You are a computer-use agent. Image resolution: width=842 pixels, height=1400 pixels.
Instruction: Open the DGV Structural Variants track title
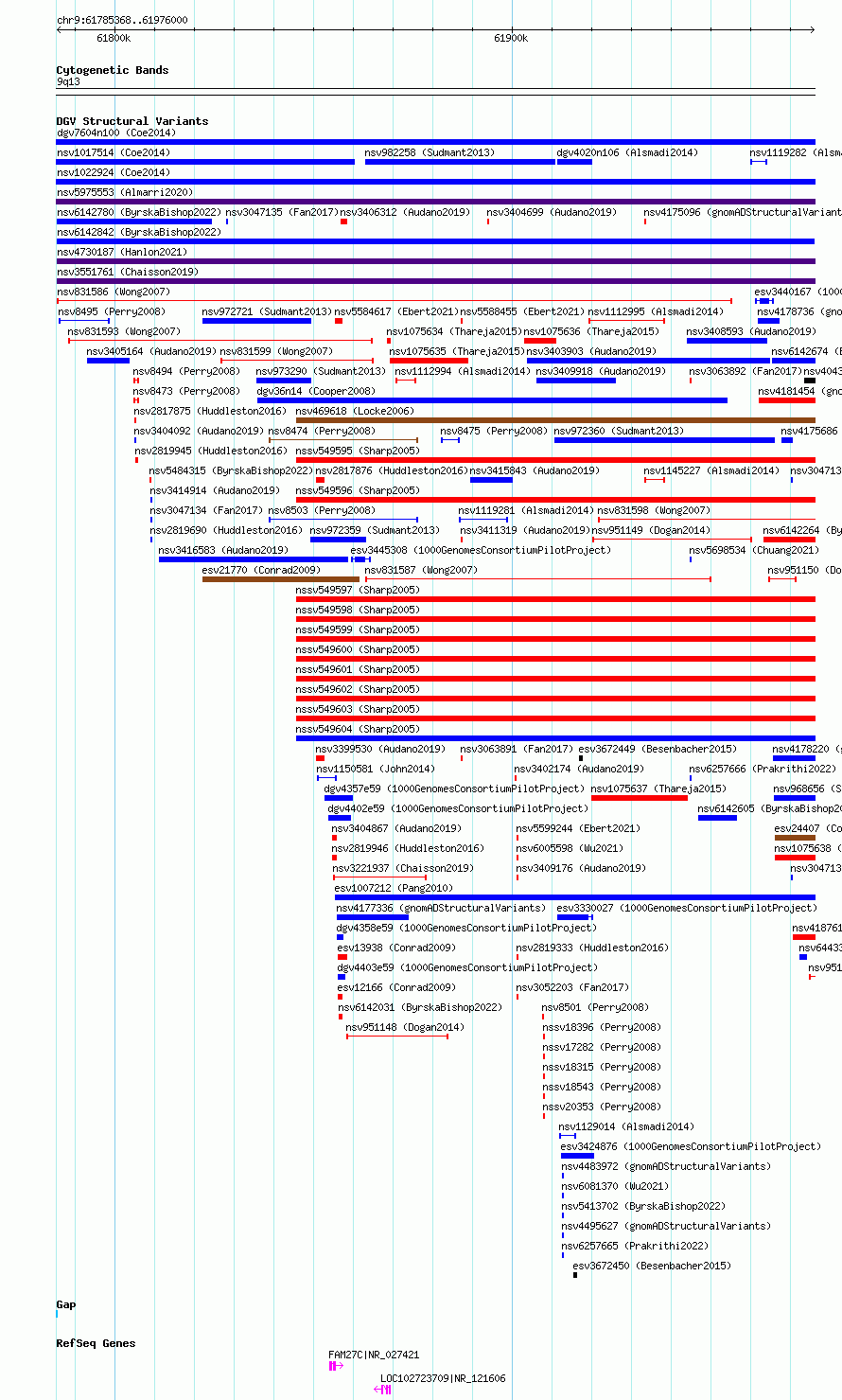point(132,121)
